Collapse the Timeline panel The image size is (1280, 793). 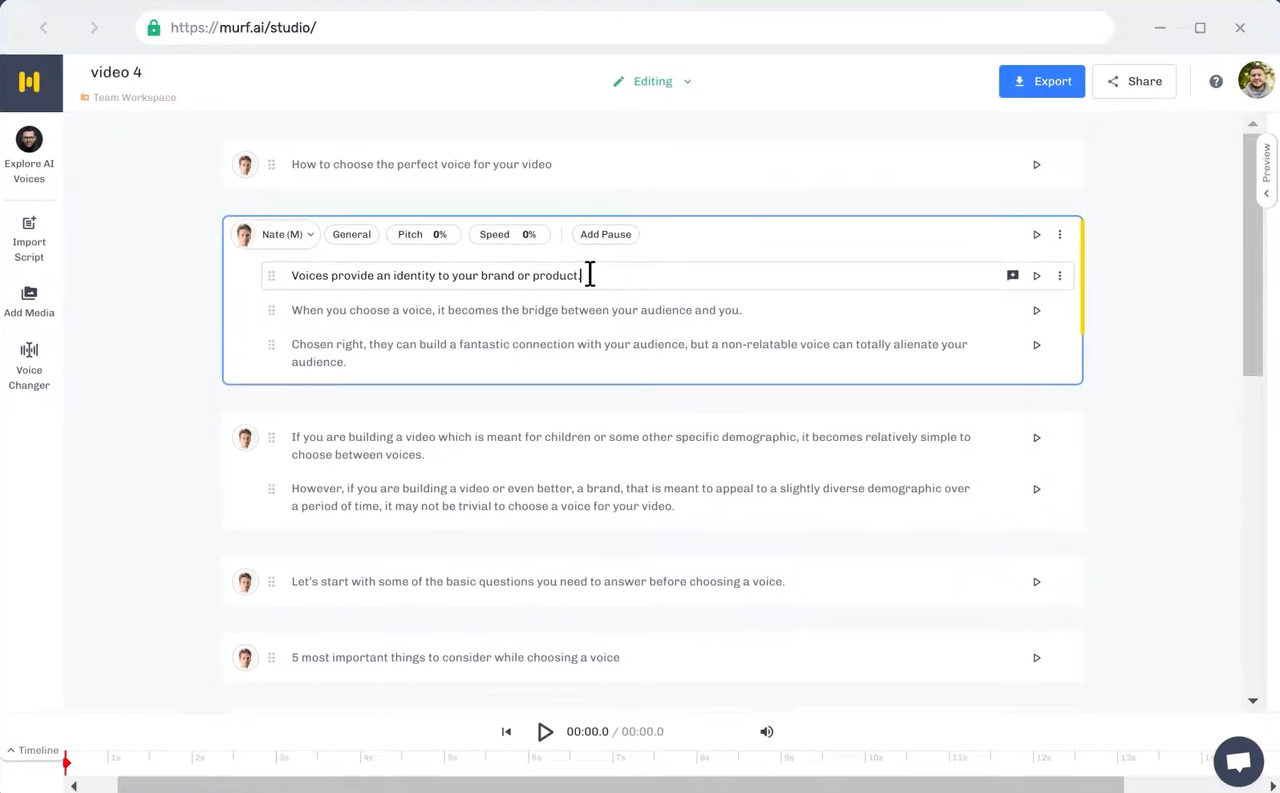33,751
